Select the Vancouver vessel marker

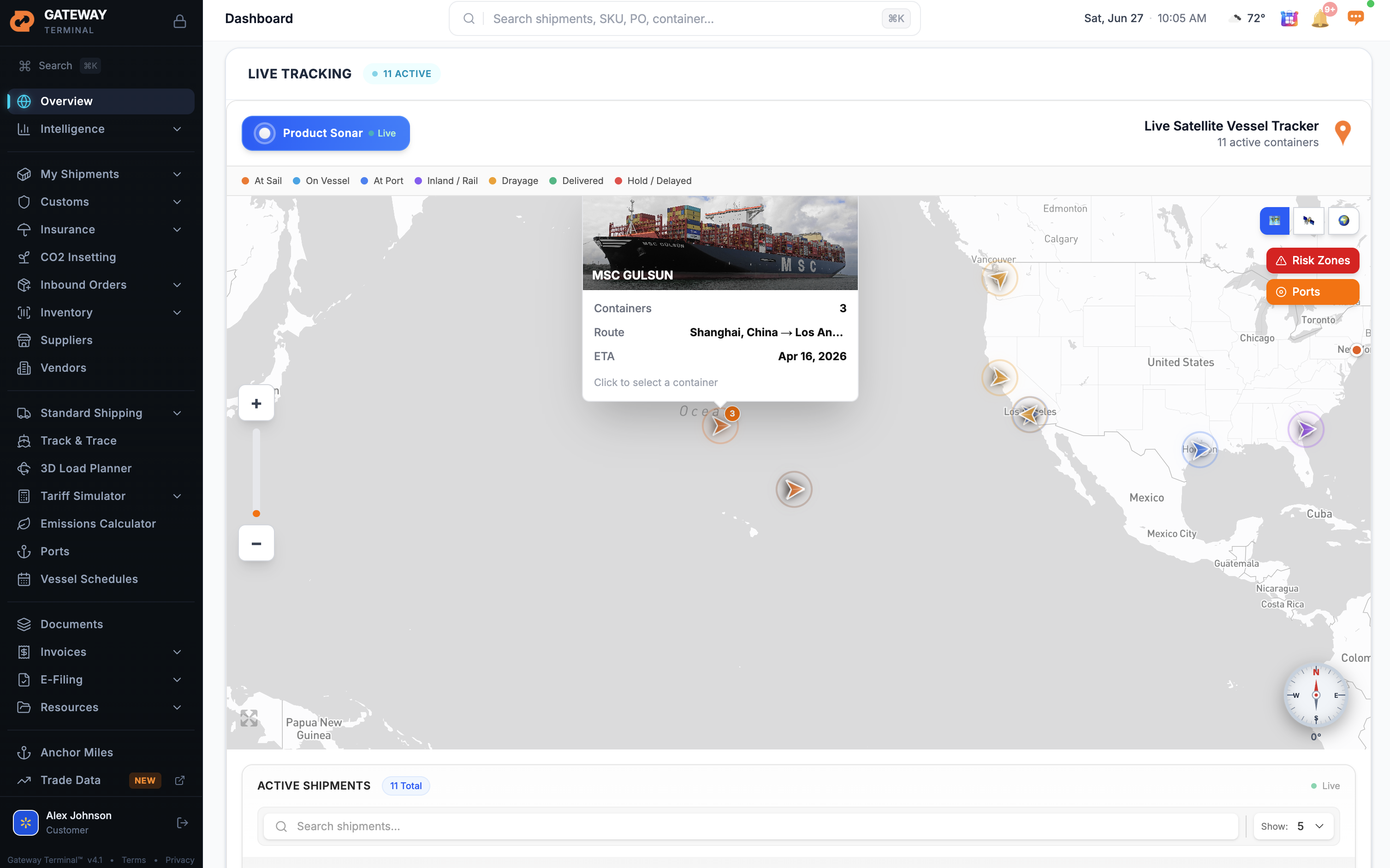coord(999,279)
